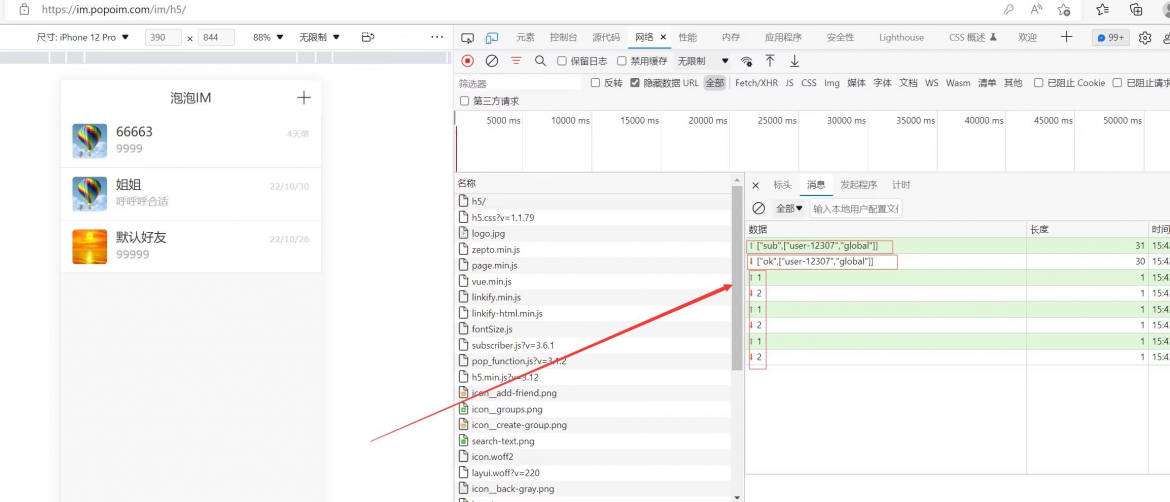
Task: Select the logo.jpg request
Action: click(593, 233)
